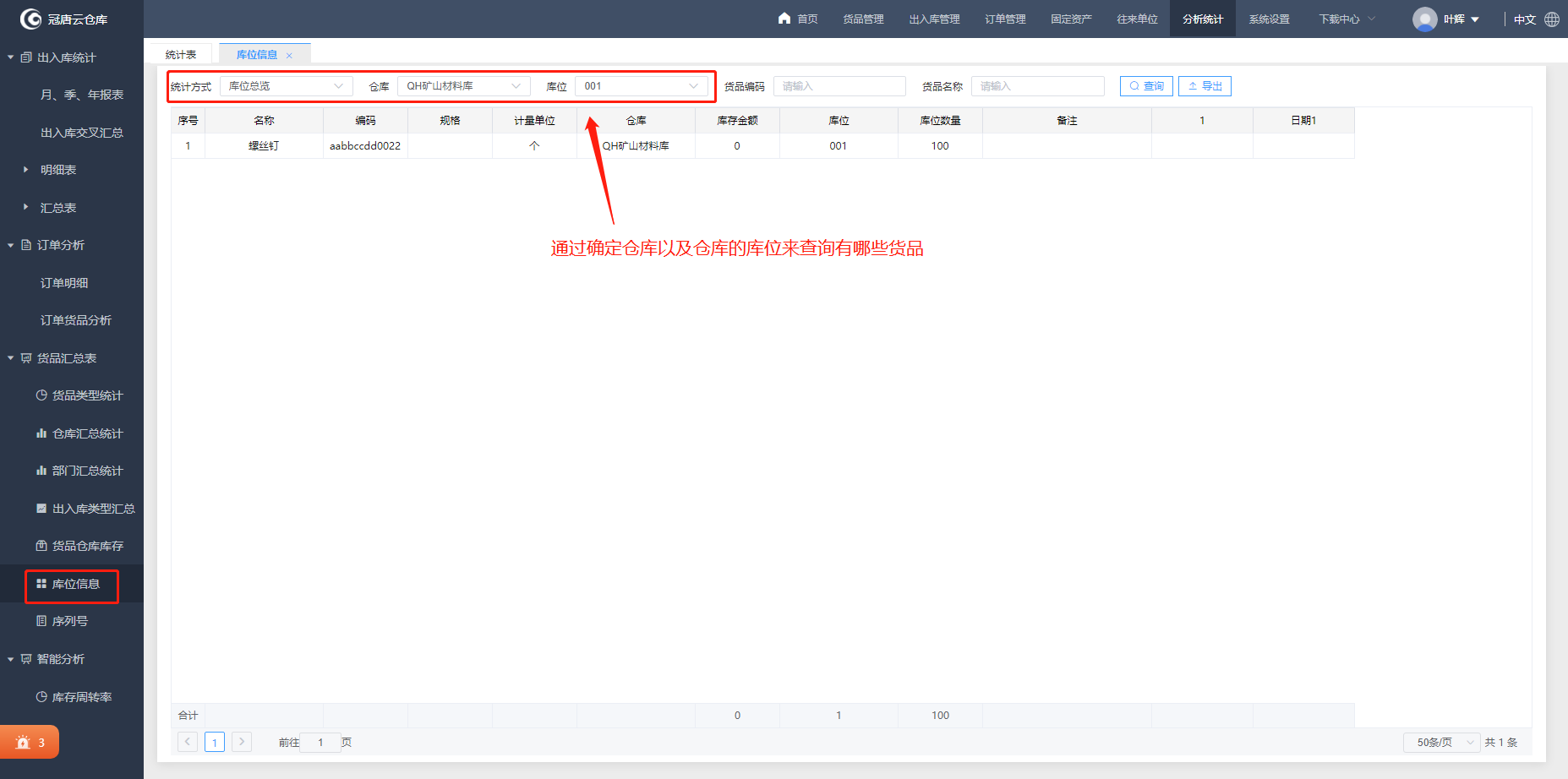1568x779 pixels.
Task: Click the 货品仓库库存 box icon
Action: [x=41, y=546]
